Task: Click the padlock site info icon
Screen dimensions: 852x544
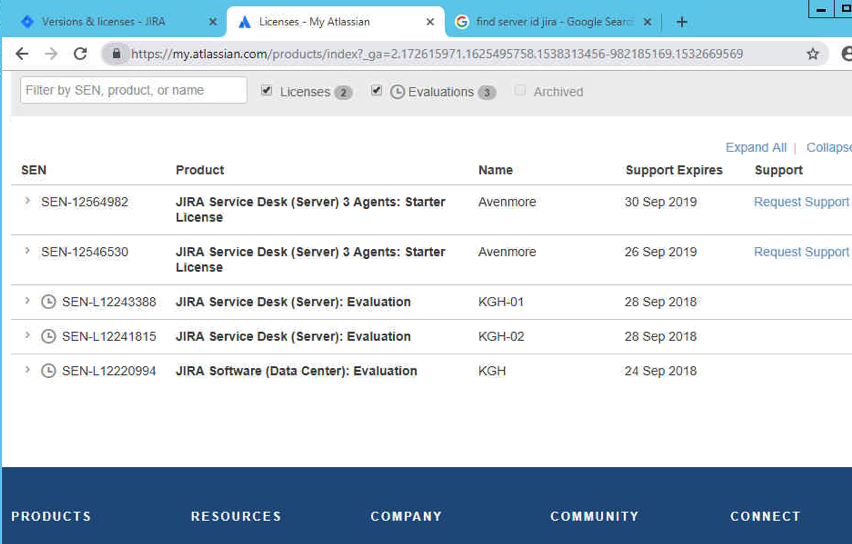Action: pyautogui.click(x=116, y=53)
